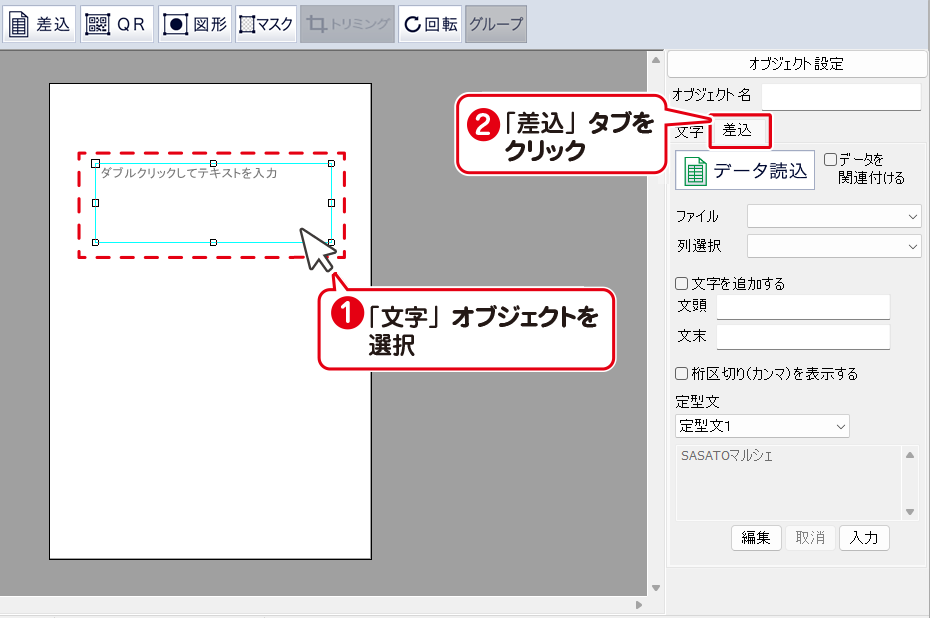Enable データを関連付ける checkbox
930x618 pixels.
pyautogui.click(x=830, y=159)
